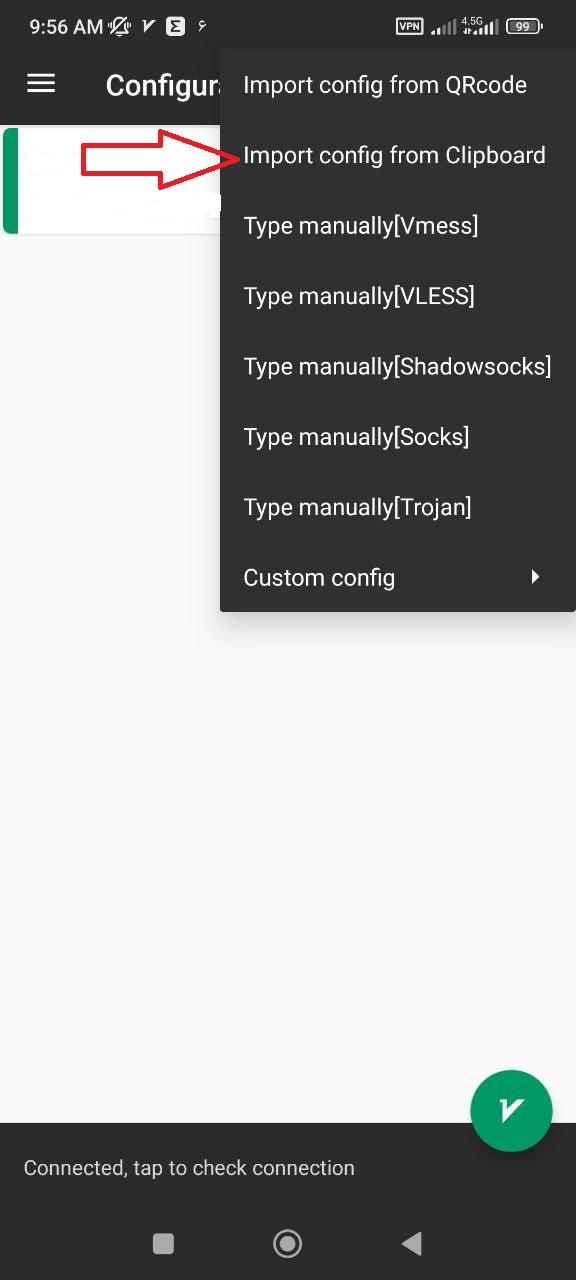Tap the VPN badge in the status bar
Viewport: 576px width, 1280px height.
click(x=408, y=26)
